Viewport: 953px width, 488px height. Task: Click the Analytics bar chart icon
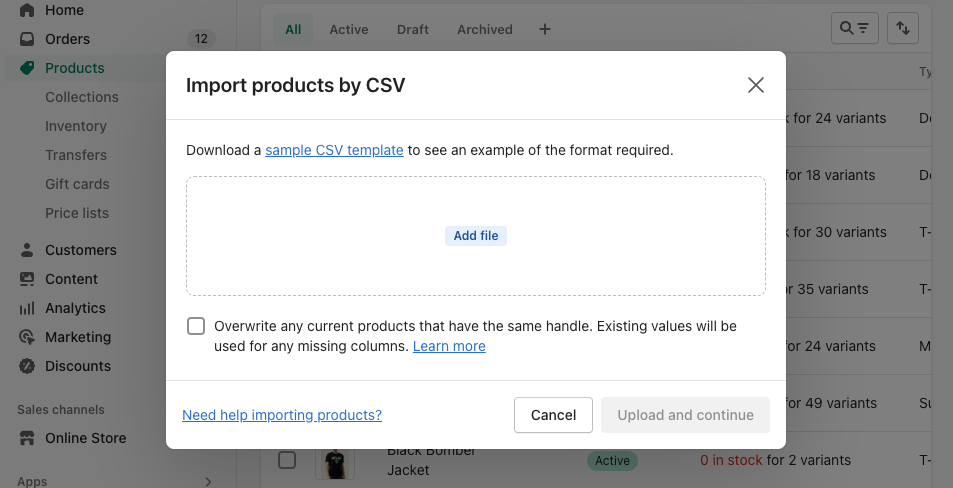27,308
